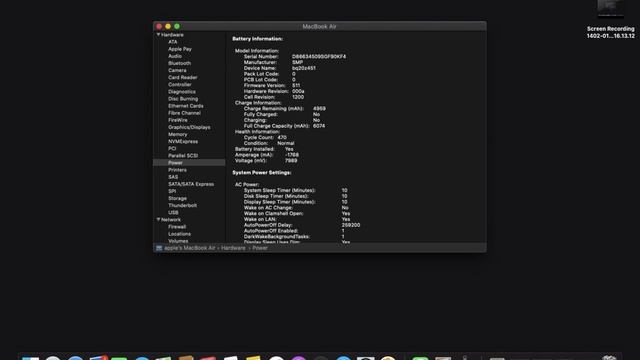The width and height of the screenshot is (640, 360).
Task: Open Thunderbolt in the sidebar
Action: [x=182, y=206]
